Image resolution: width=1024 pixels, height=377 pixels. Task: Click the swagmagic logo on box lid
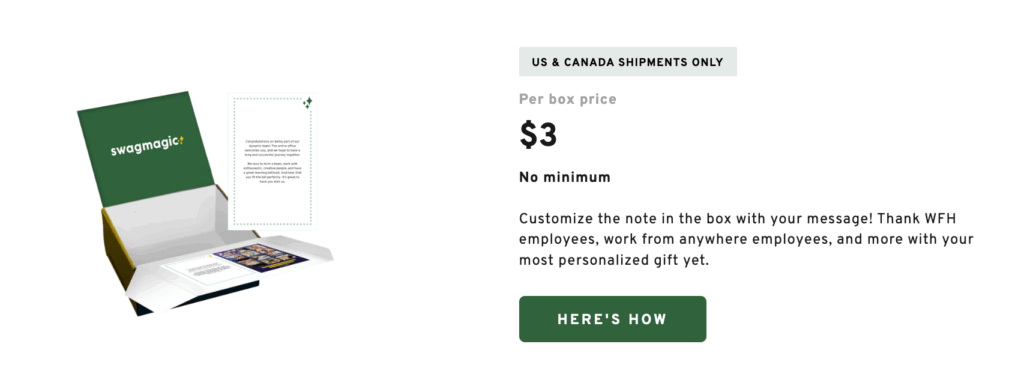[x=147, y=146]
